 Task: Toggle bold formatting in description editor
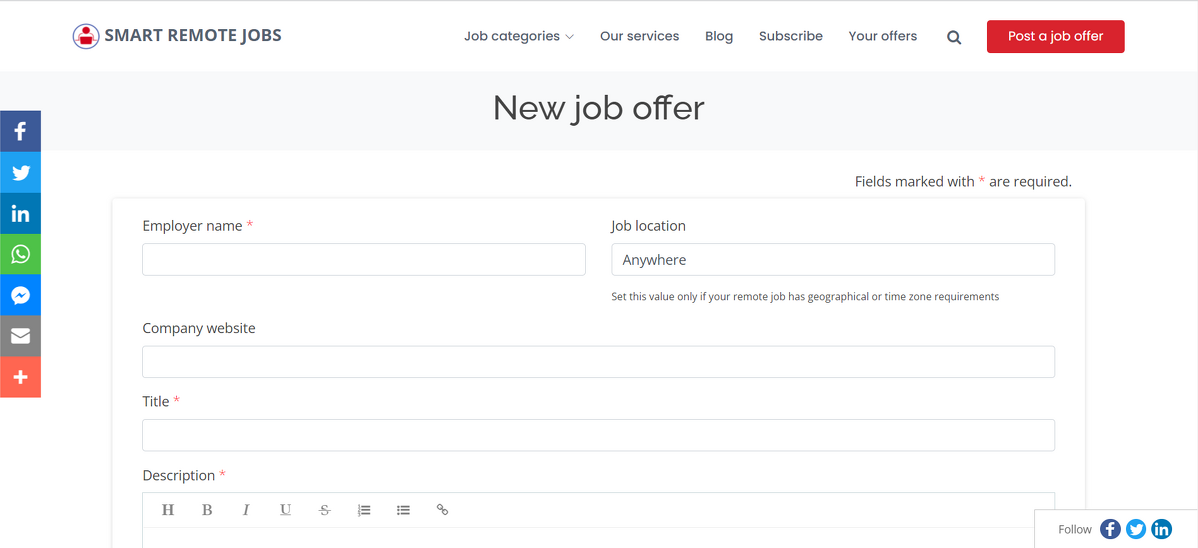(x=207, y=510)
